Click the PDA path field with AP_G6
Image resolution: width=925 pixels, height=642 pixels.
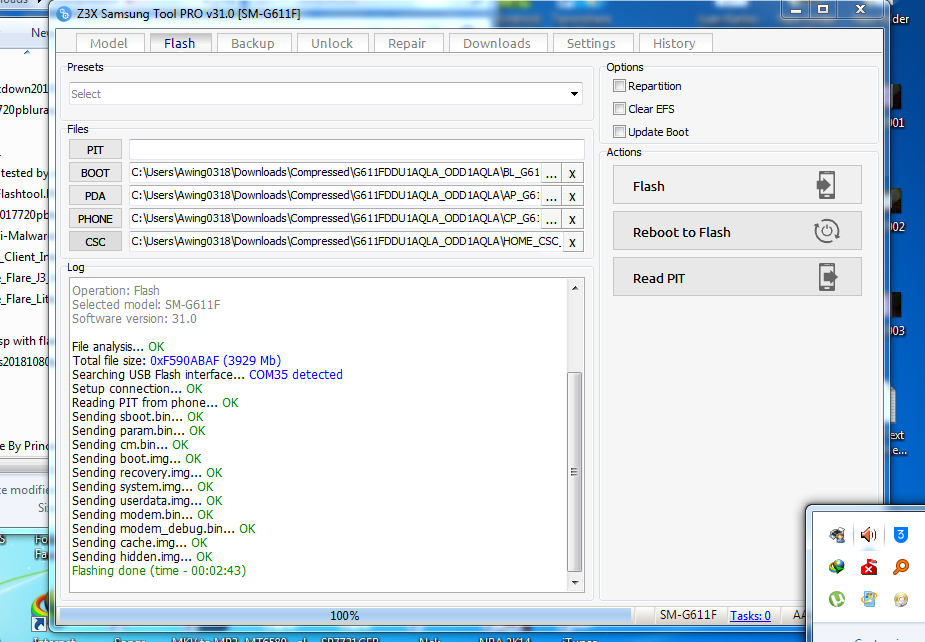(x=335, y=196)
